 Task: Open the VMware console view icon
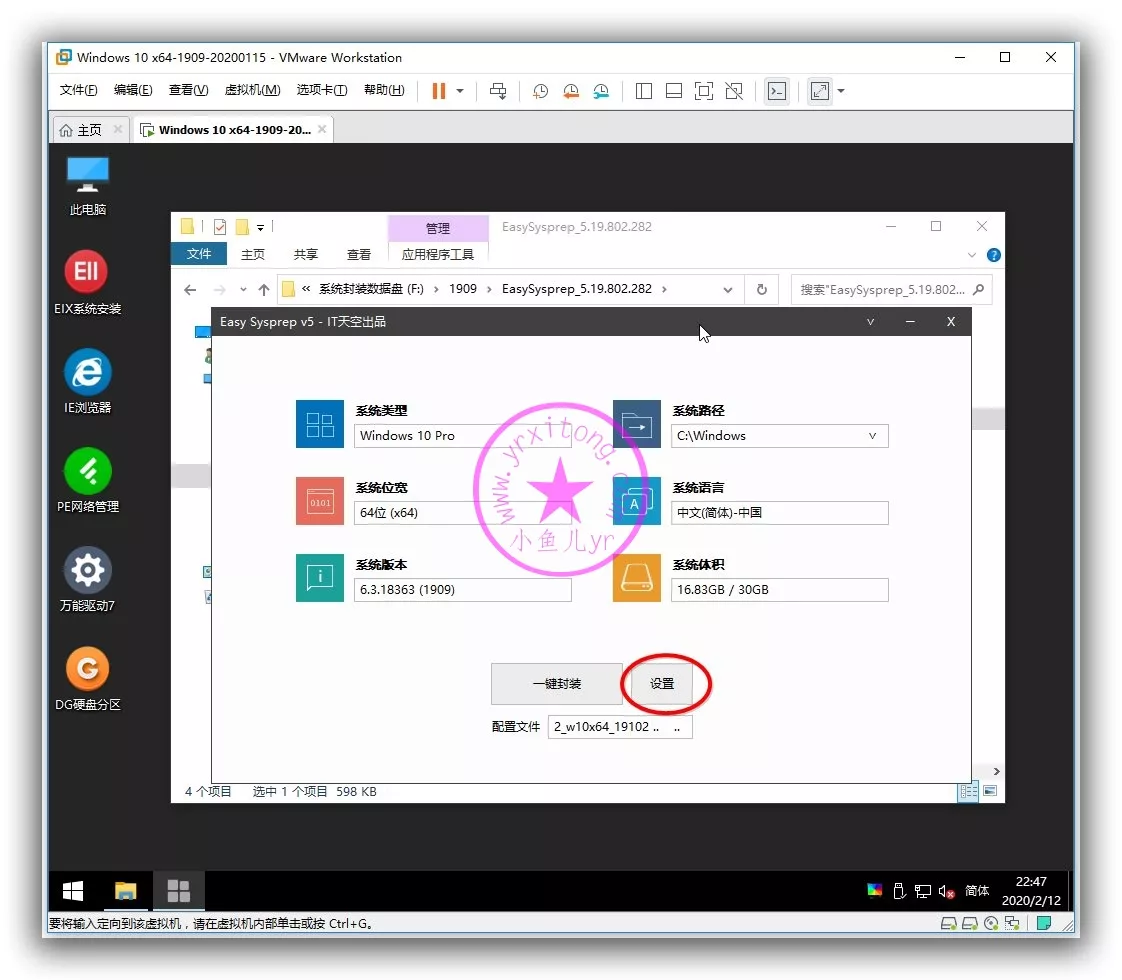pyautogui.click(x=777, y=91)
